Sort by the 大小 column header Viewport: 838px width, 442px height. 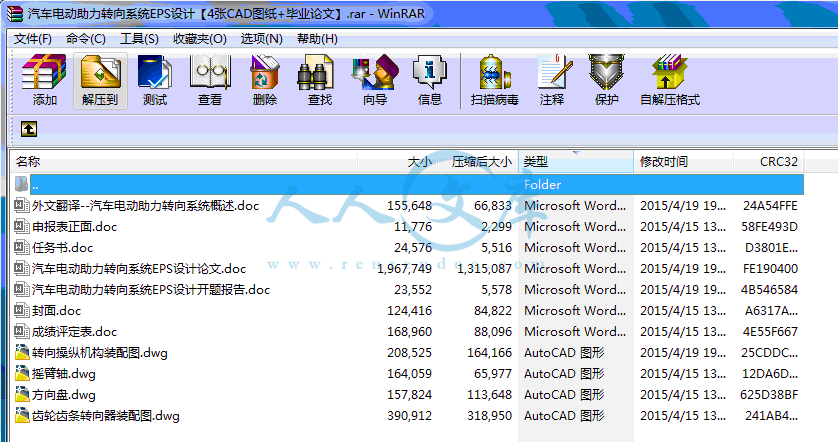click(398, 161)
